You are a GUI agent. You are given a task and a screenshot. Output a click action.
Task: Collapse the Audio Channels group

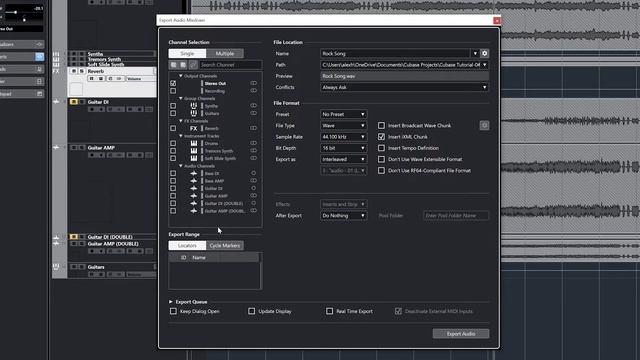click(181, 166)
